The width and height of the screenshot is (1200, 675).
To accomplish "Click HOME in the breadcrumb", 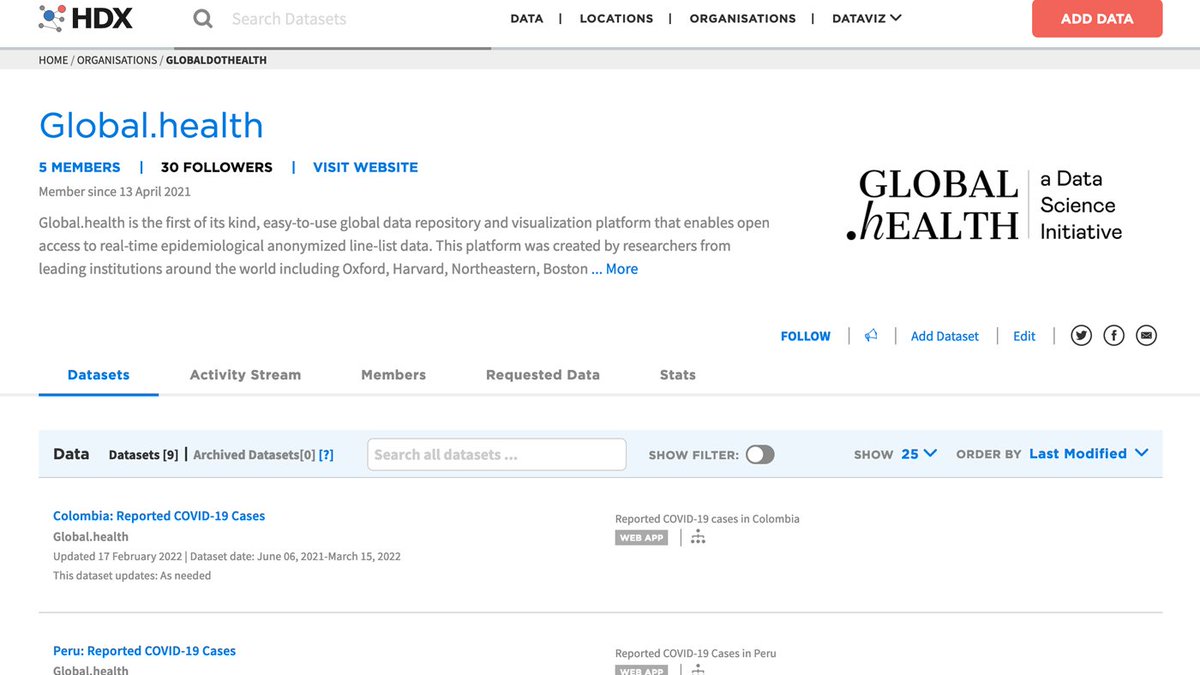I will coord(53,60).
